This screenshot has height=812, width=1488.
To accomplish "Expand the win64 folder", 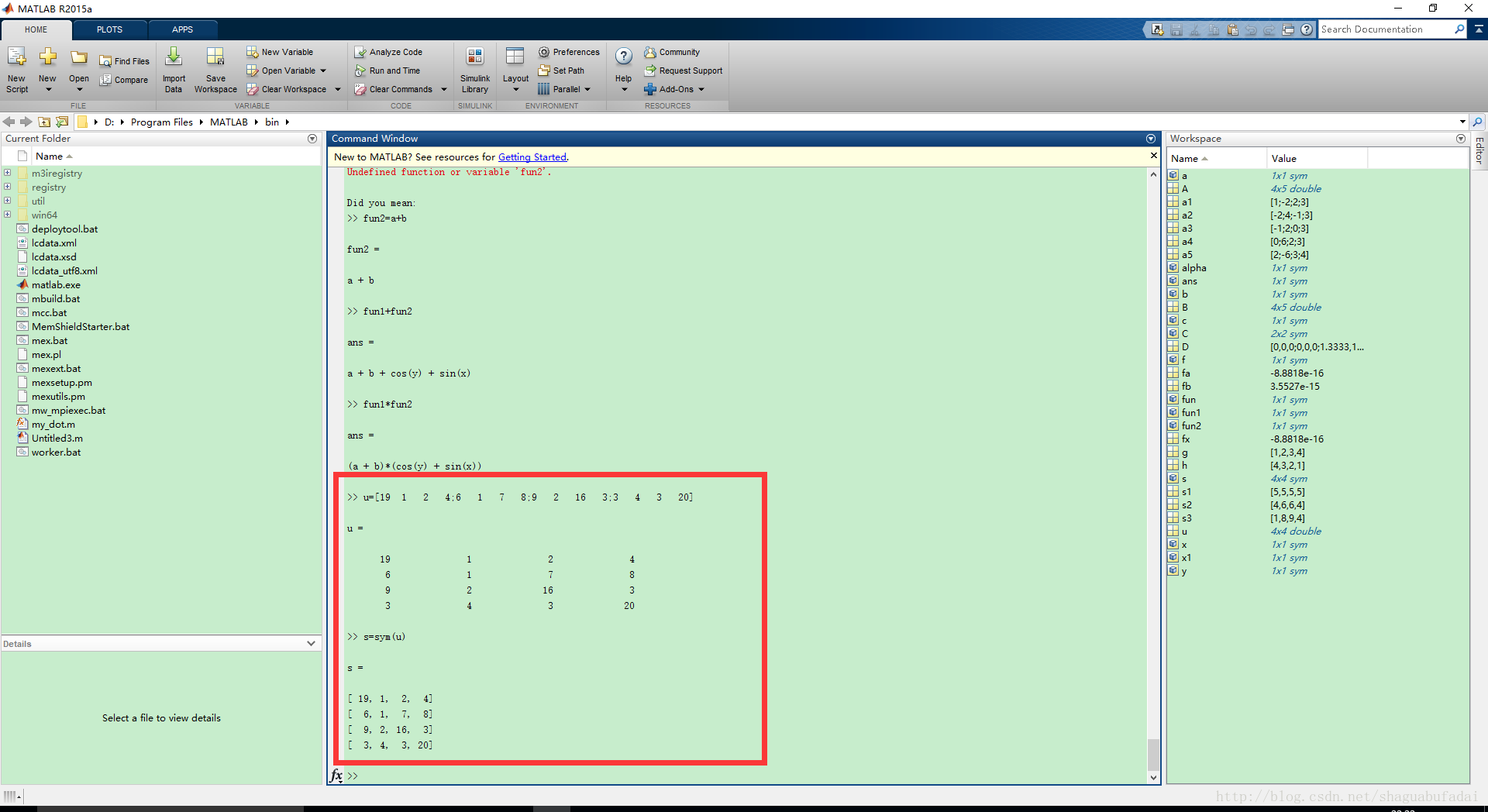I will 7,215.
